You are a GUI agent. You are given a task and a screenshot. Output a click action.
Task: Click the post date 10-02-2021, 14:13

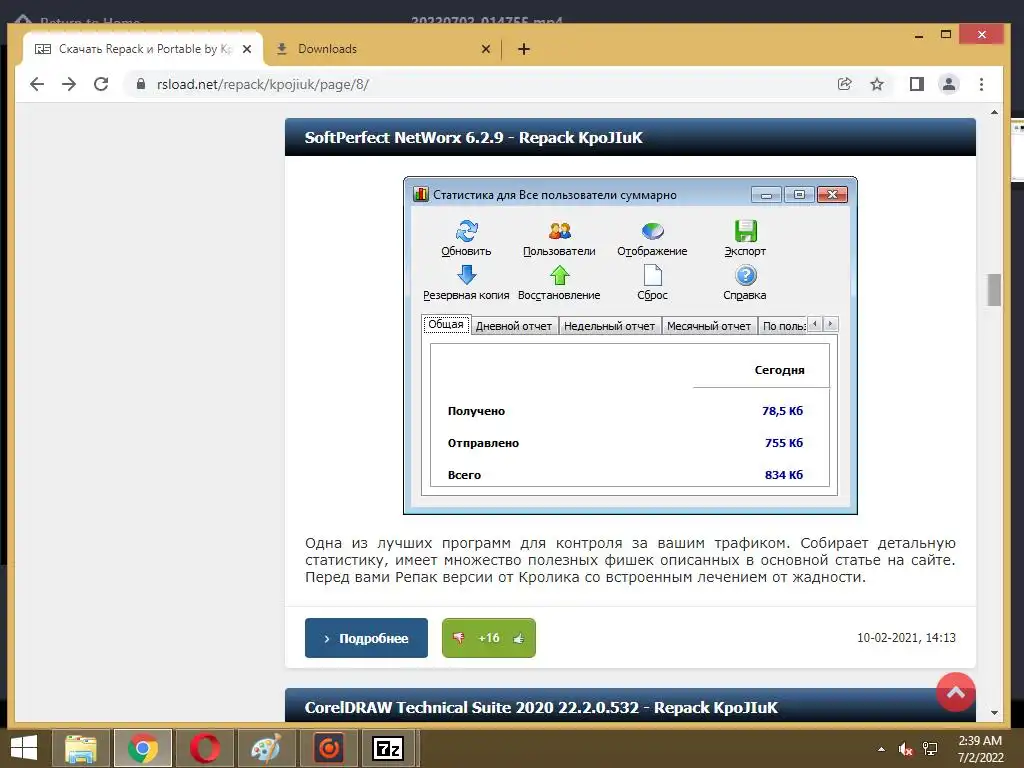click(906, 638)
